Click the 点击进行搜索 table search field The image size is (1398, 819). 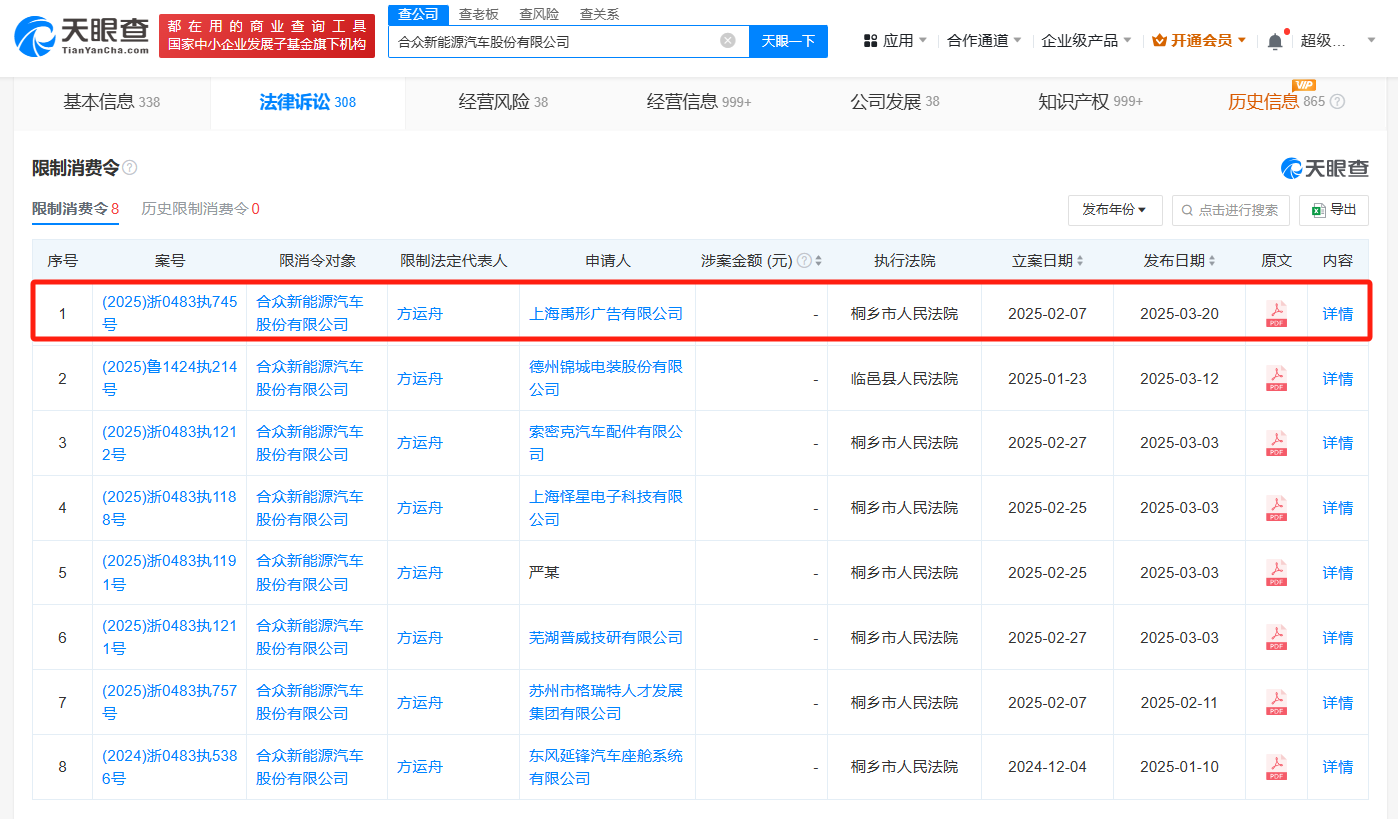(x=1231, y=210)
